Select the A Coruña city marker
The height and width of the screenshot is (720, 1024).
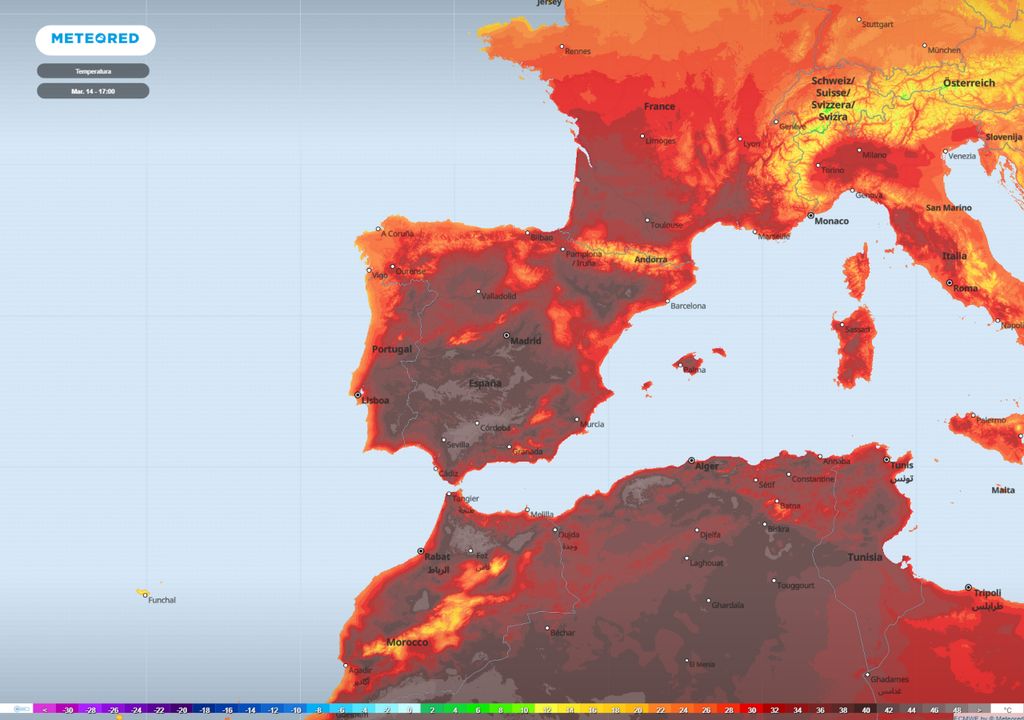(x=378, y=229)
